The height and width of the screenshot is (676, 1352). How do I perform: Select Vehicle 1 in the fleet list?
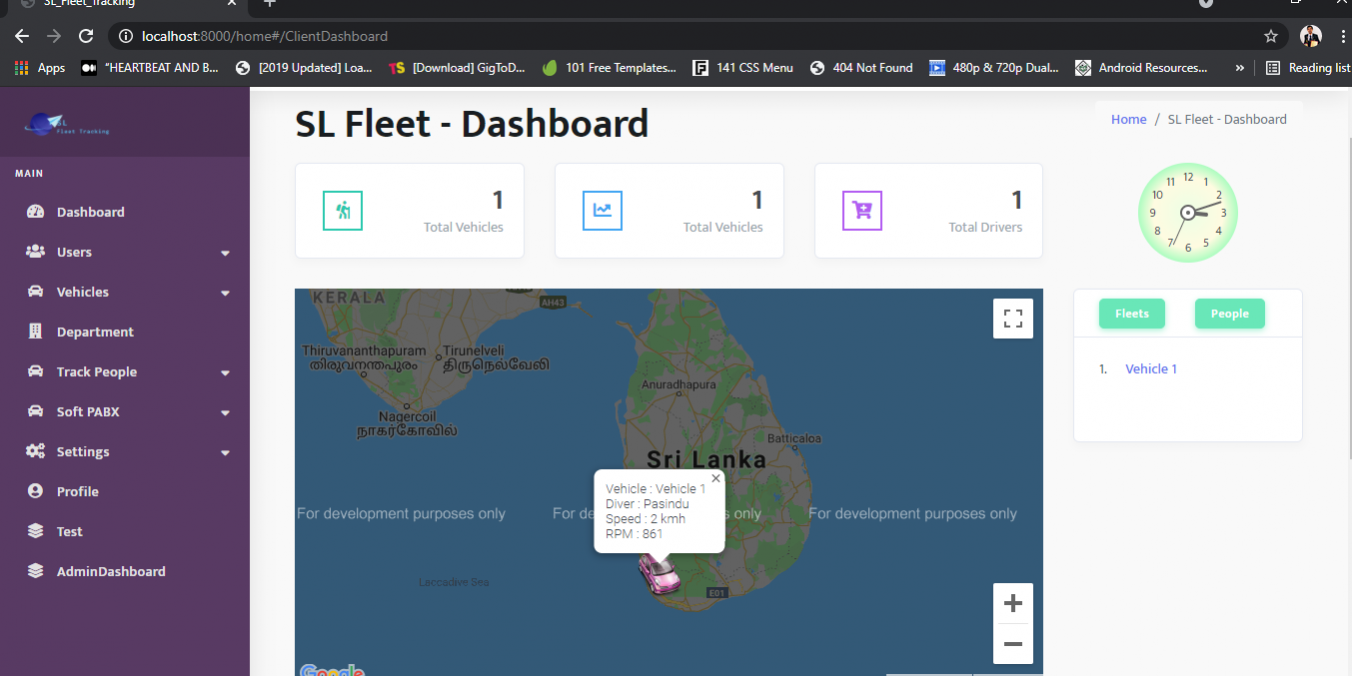[1150, 368]
